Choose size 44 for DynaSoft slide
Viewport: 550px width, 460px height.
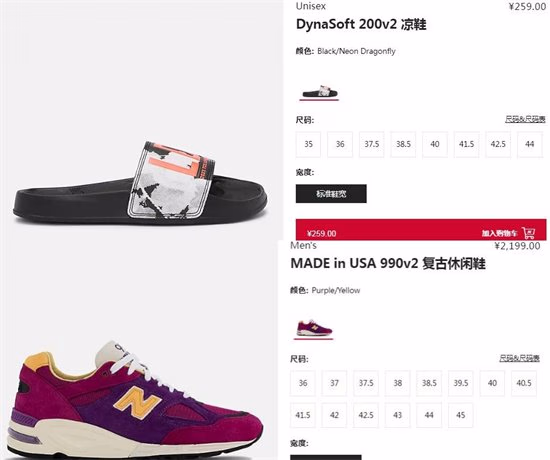[x=529, y=144]
